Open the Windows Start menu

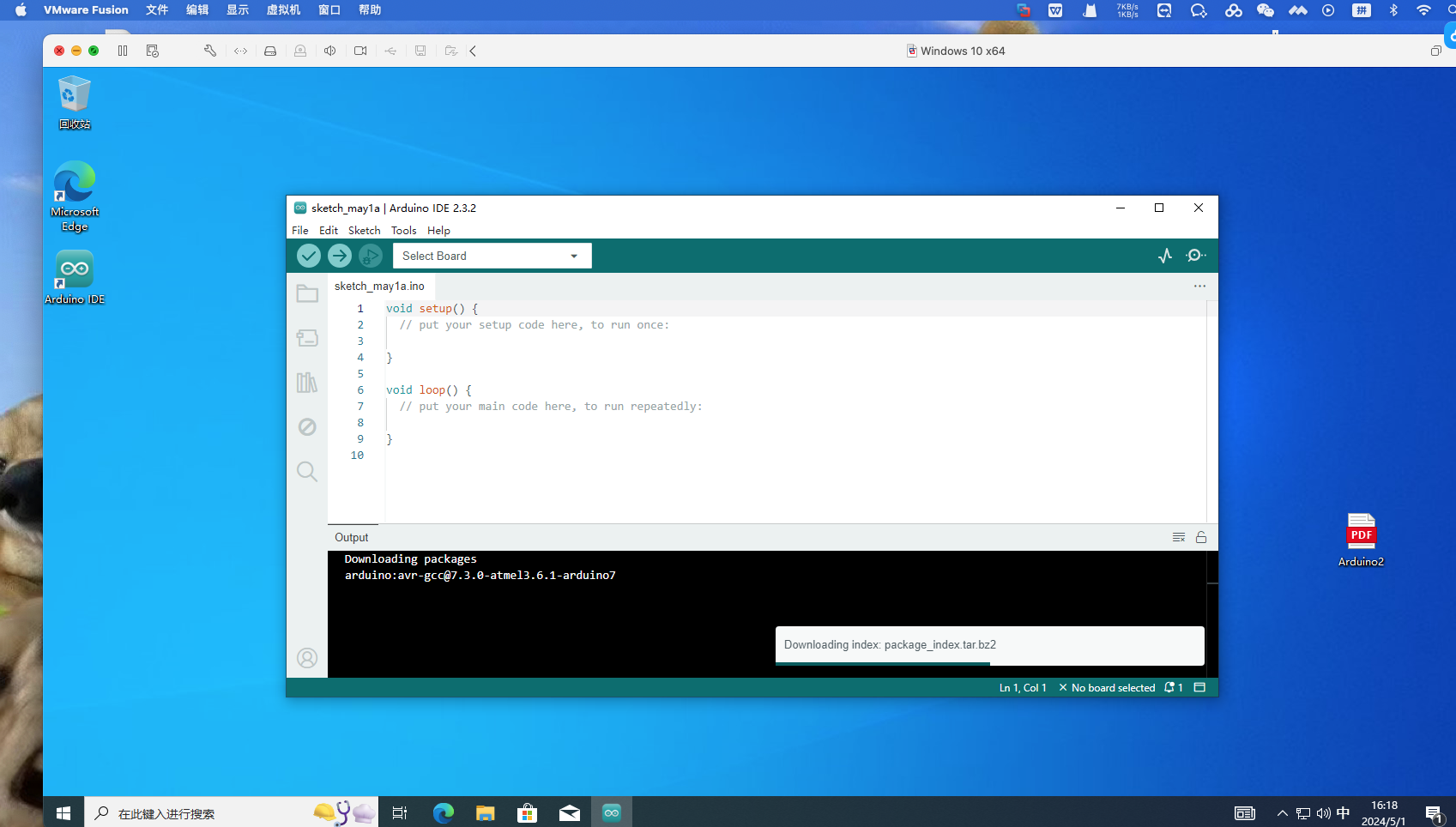(63, 813)
